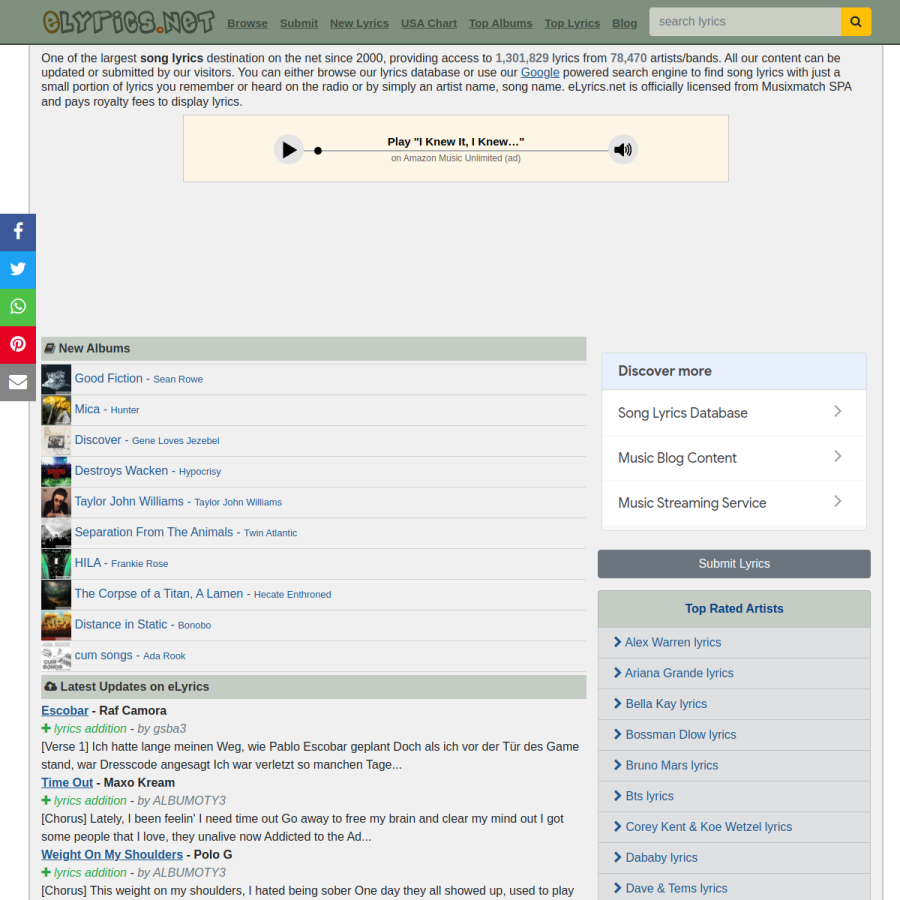Viewport: 900px width, 900px height.
Task: Open Mica album title link
Action: coord(87,409)
